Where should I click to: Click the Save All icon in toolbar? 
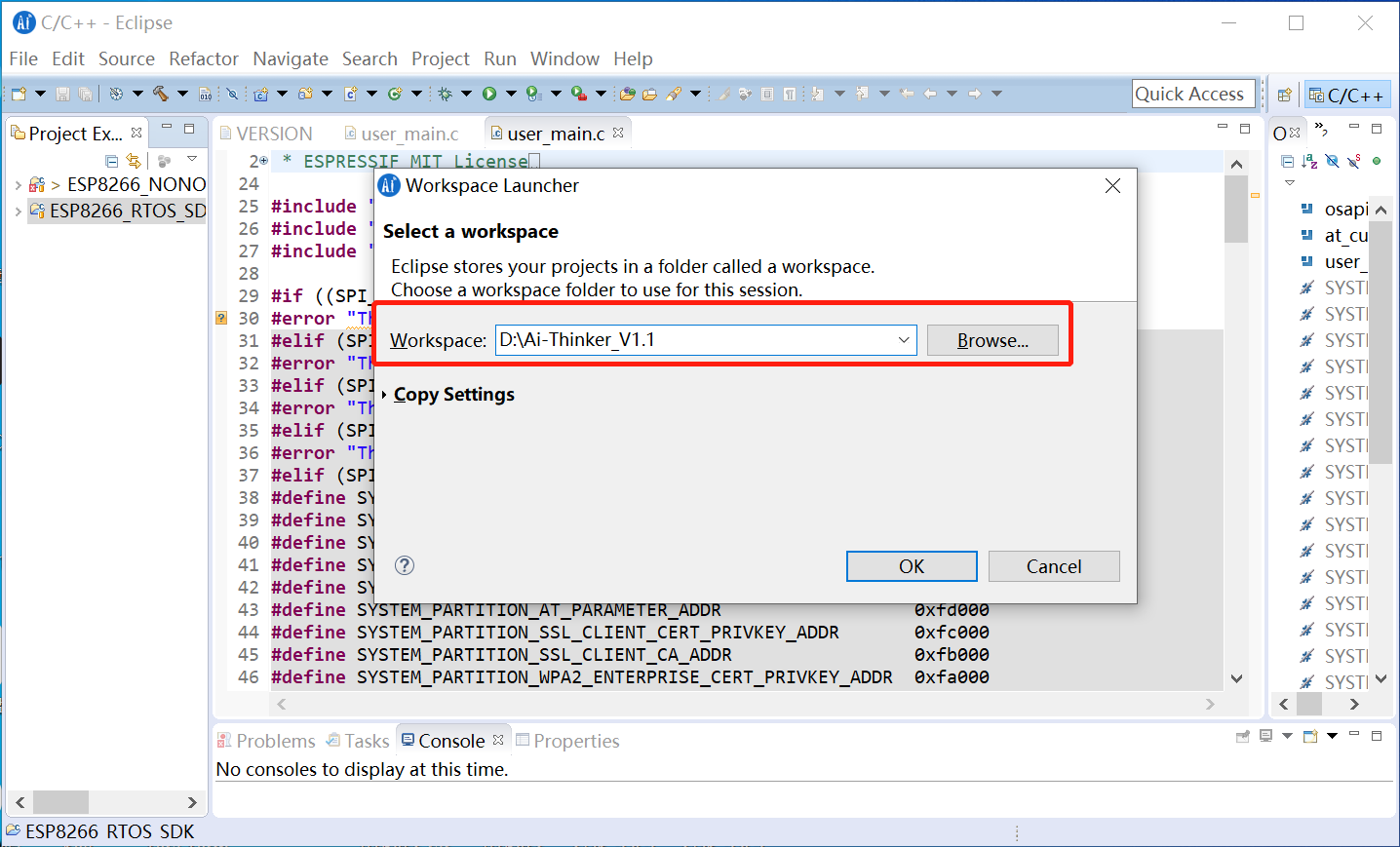[x=86, y=94]
